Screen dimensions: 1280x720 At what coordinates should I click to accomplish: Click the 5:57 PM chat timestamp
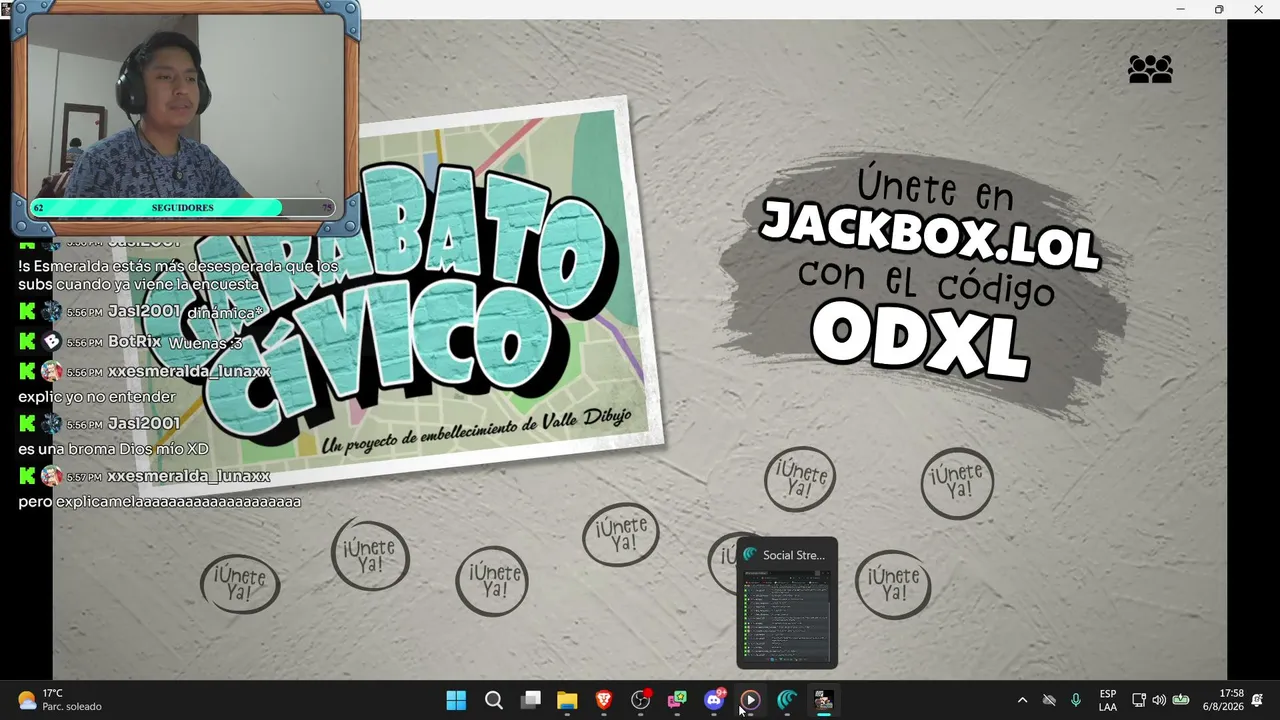[x=84, y=478]
